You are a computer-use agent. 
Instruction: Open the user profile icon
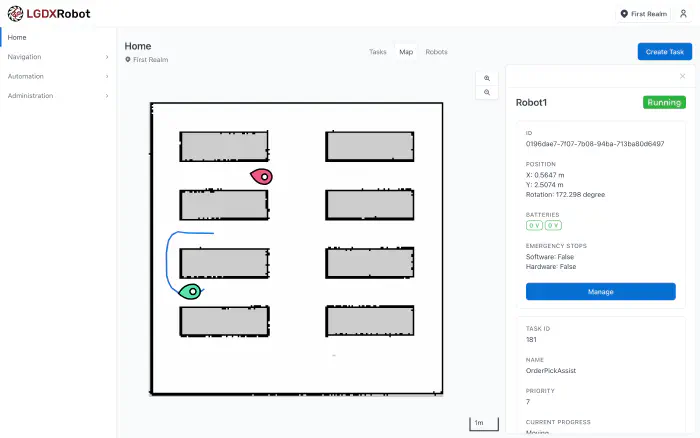click(683, 14)
